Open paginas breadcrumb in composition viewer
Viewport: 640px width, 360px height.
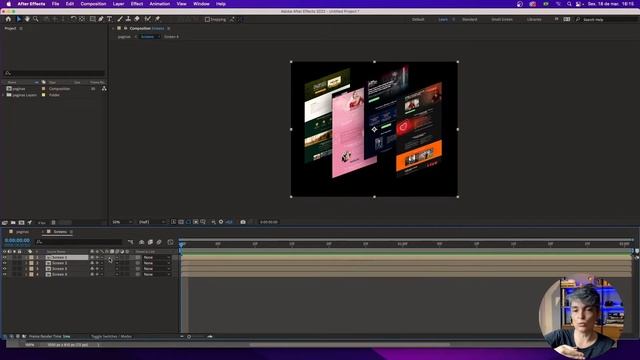pos(124,37)
